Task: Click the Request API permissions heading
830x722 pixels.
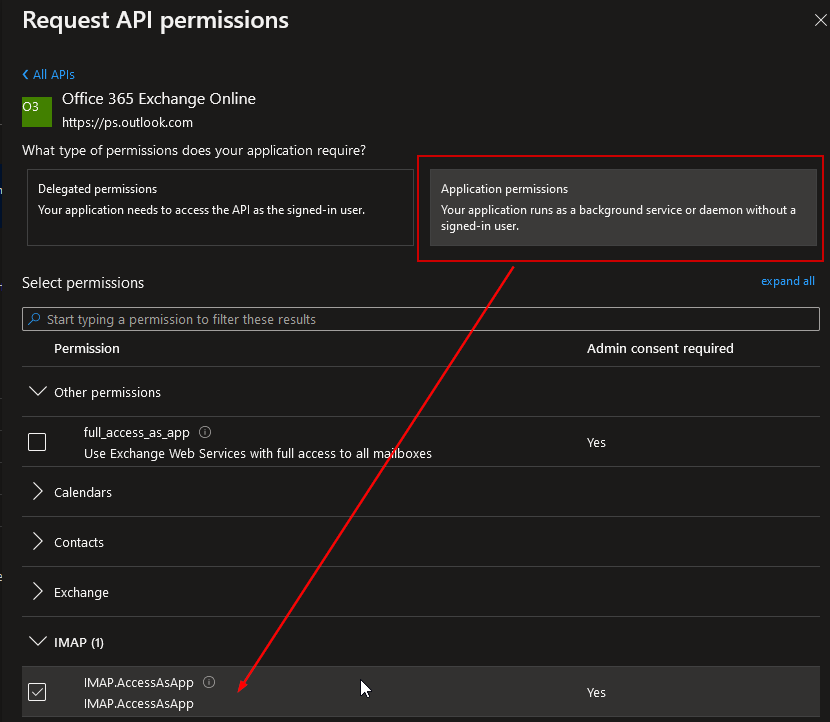Action: pyautogui.click(x=156, y=20)
